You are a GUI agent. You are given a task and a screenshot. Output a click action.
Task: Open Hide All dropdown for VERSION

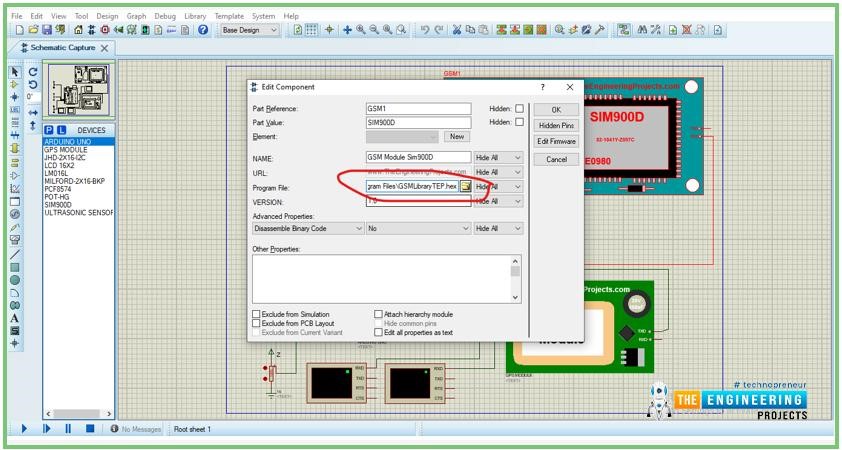click(x=499, y=201)
